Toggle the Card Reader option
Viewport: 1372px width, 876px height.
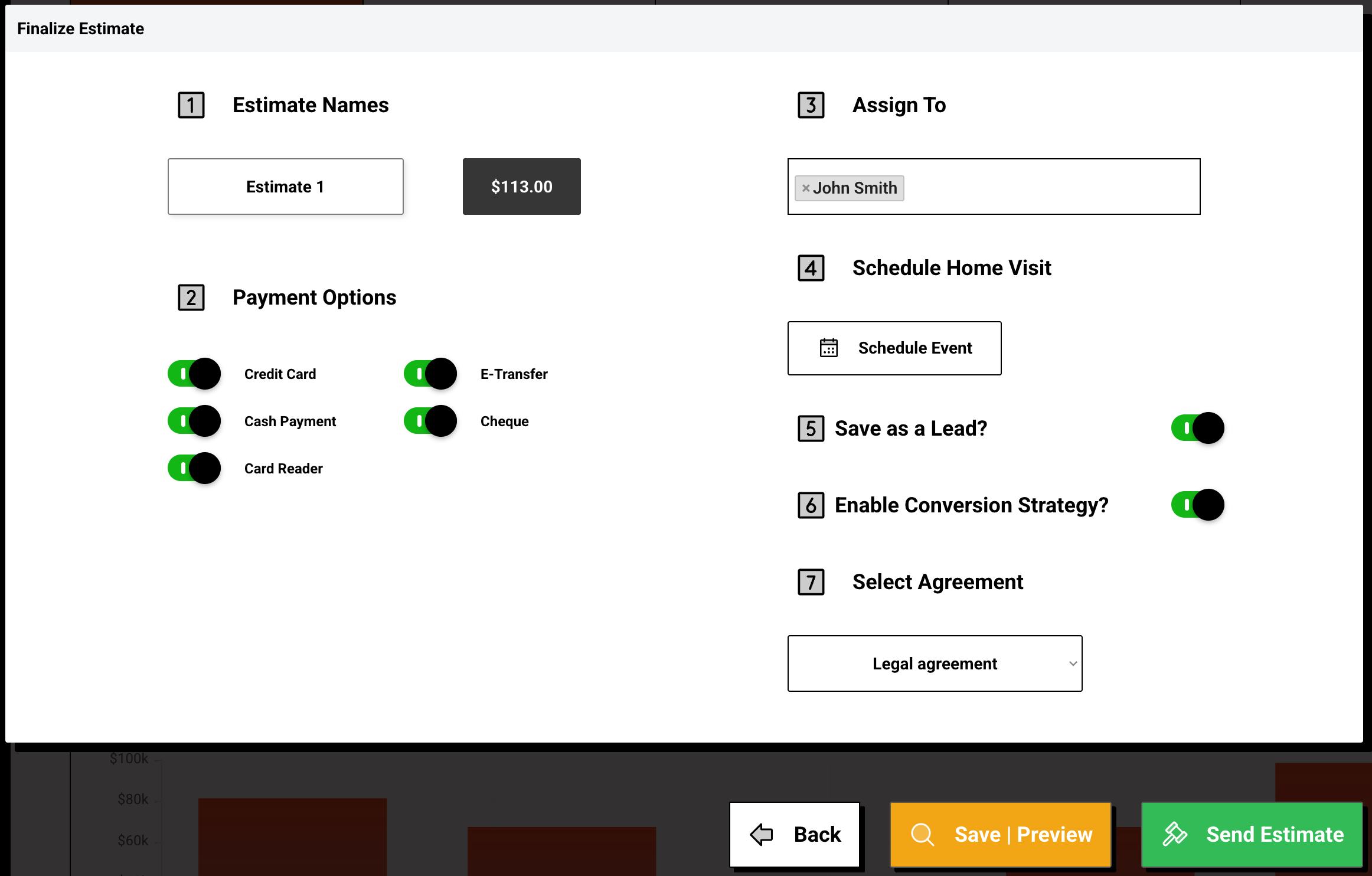(194, 468)
